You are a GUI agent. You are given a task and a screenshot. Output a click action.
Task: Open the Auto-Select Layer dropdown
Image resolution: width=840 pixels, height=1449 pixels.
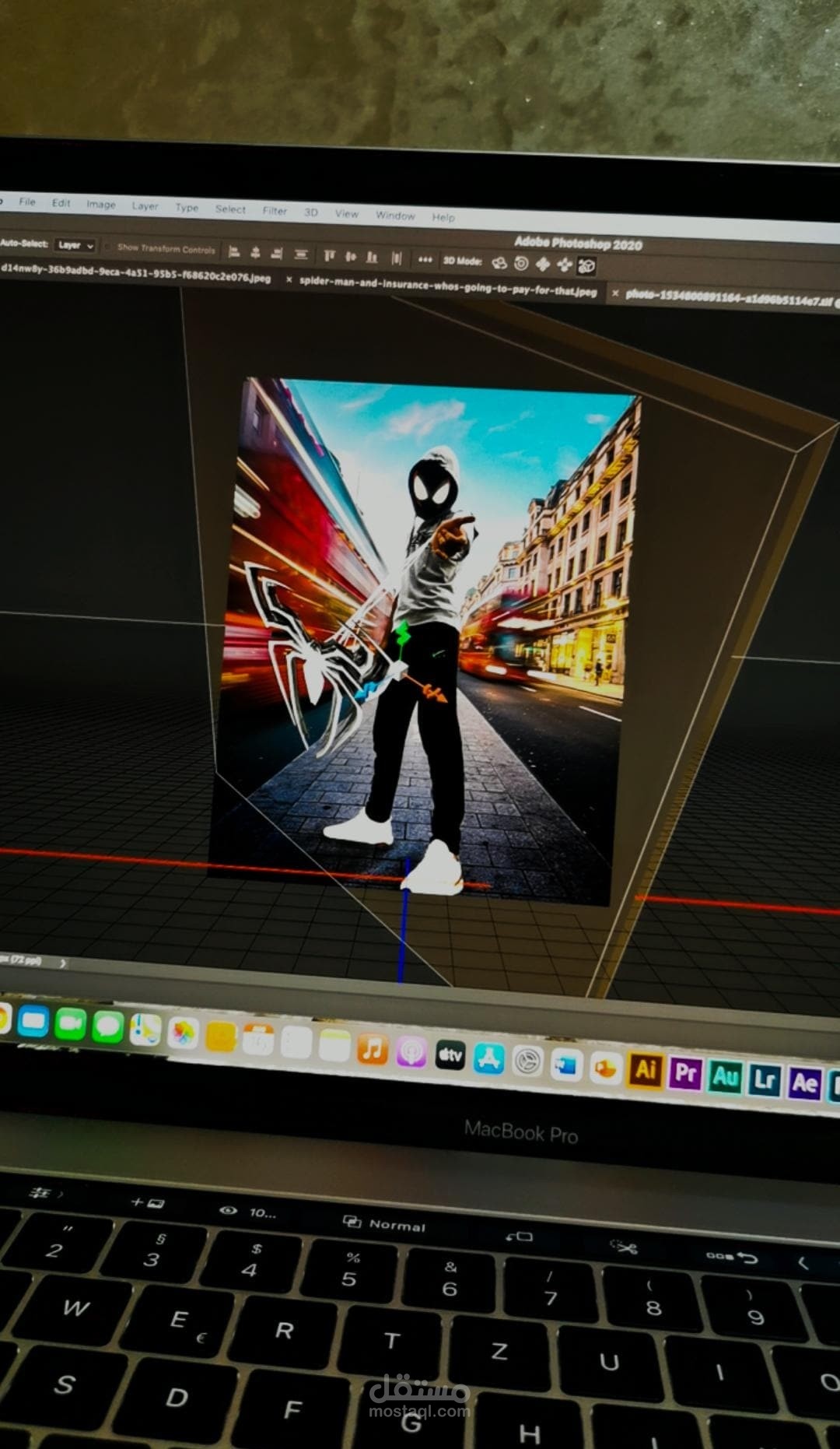[x=75, y=245]
